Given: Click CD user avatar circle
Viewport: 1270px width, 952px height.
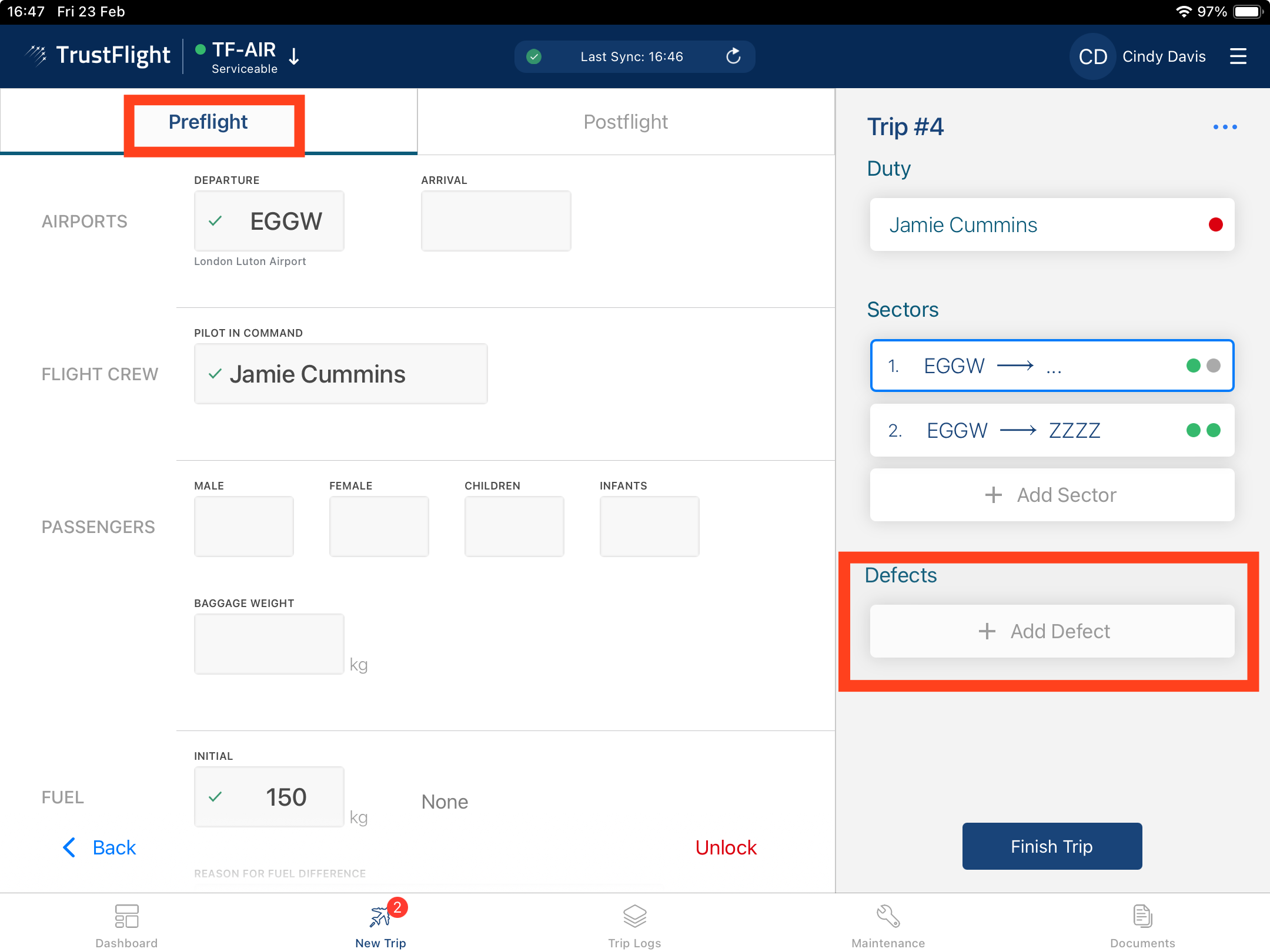Looking at the screenshot, I should click(1092, 56).
